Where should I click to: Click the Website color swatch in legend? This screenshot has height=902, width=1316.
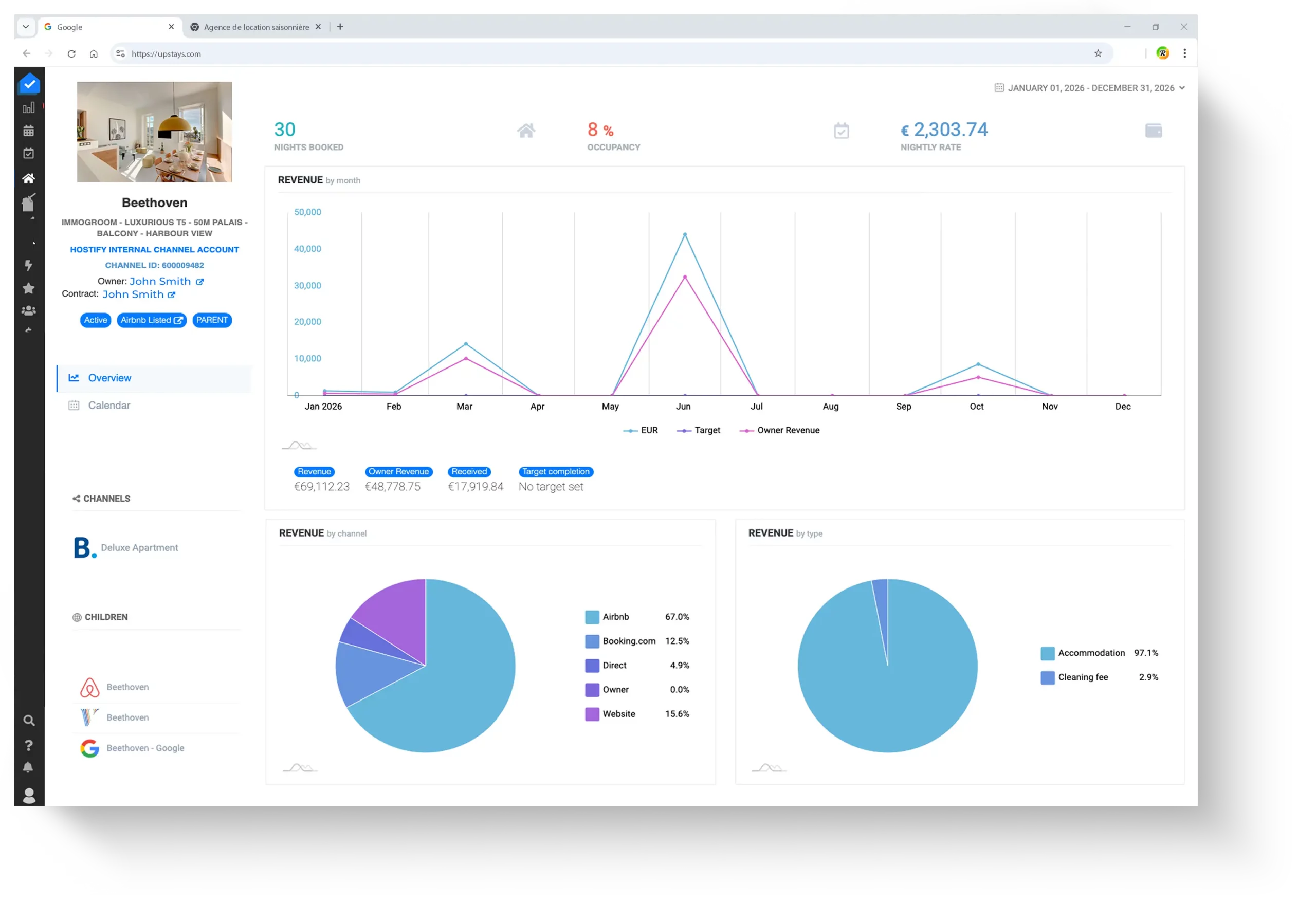pyautogui.click(x=592, y=714)
